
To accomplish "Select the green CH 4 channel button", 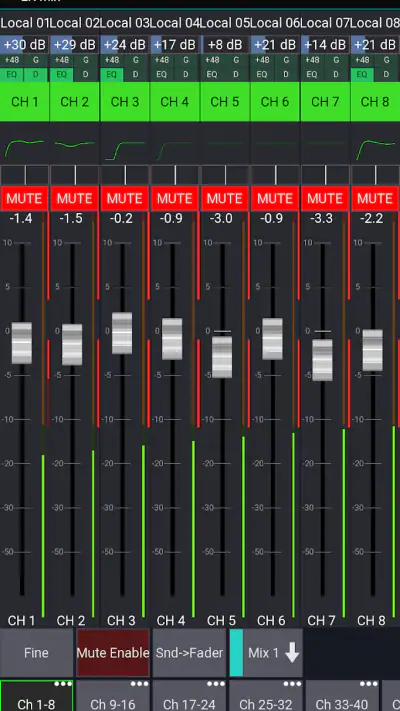I will [x=175, y=102].
